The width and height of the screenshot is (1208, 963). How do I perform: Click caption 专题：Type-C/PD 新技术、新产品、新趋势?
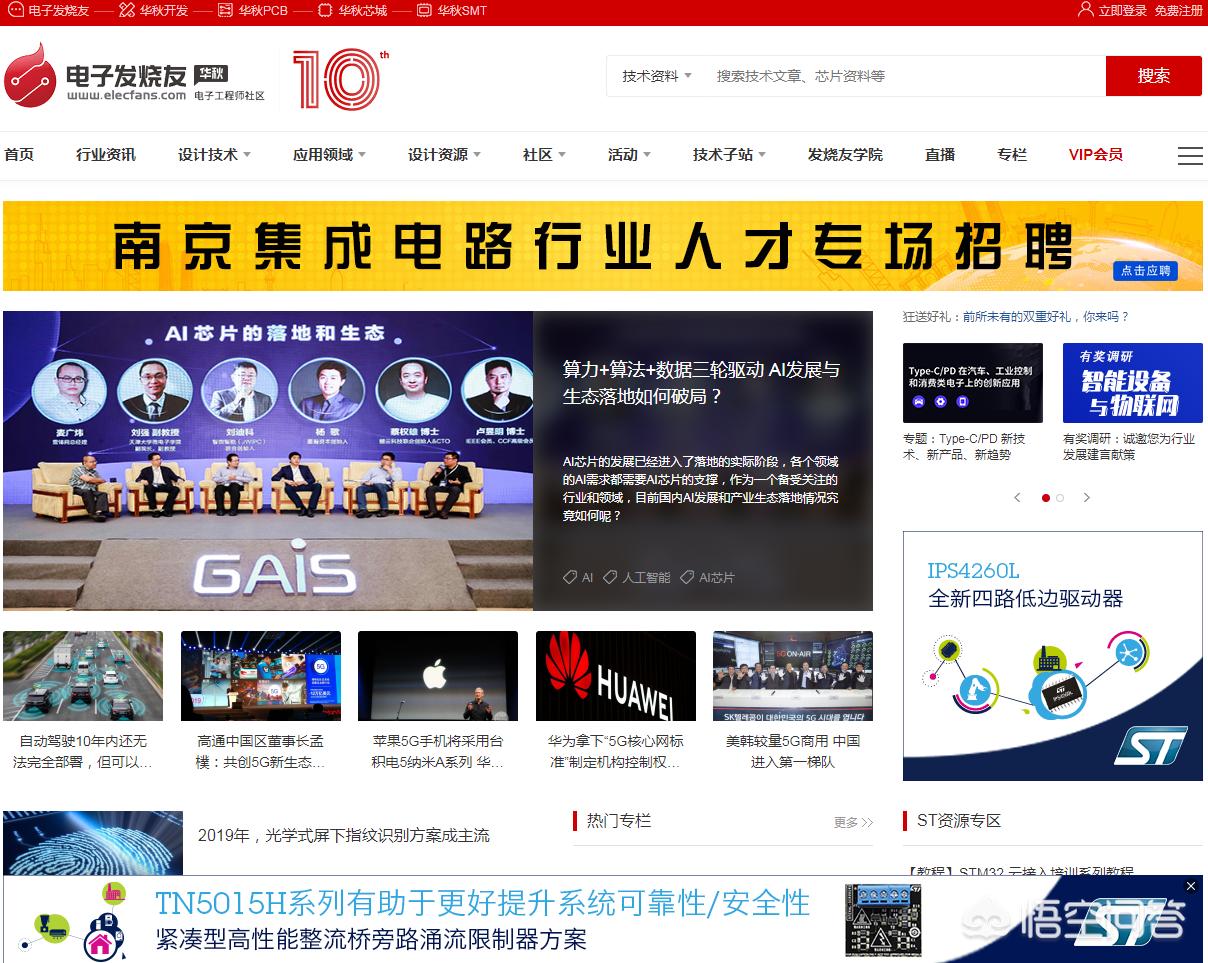click(x=965, y=446)
